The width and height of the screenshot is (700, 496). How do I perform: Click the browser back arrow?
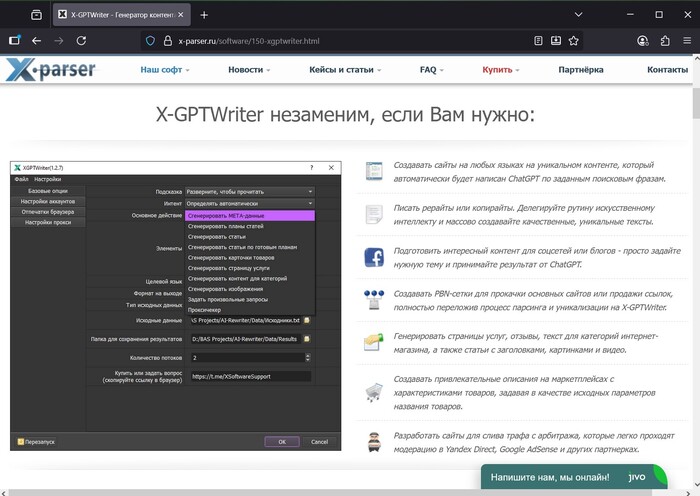pos(37,41)
